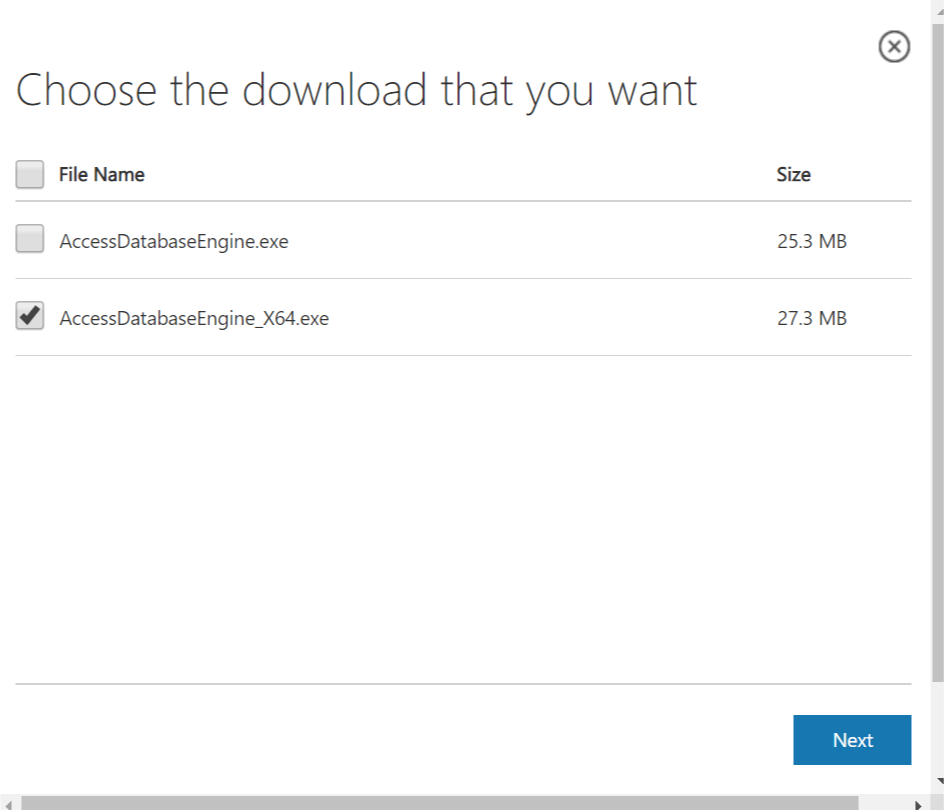Viewport: 944px width, 810px height.
Task: Click the Size column header
Action: [x=793, y=174]
